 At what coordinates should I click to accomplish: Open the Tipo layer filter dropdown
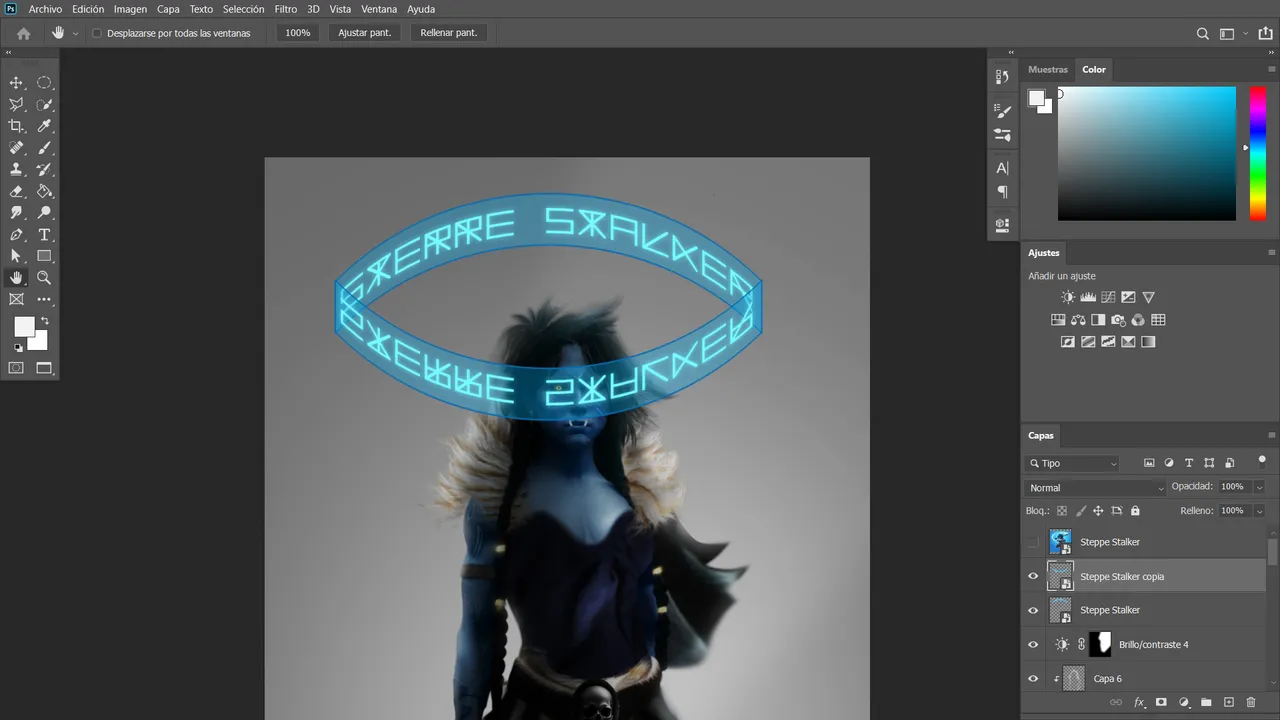point(1072,463)
